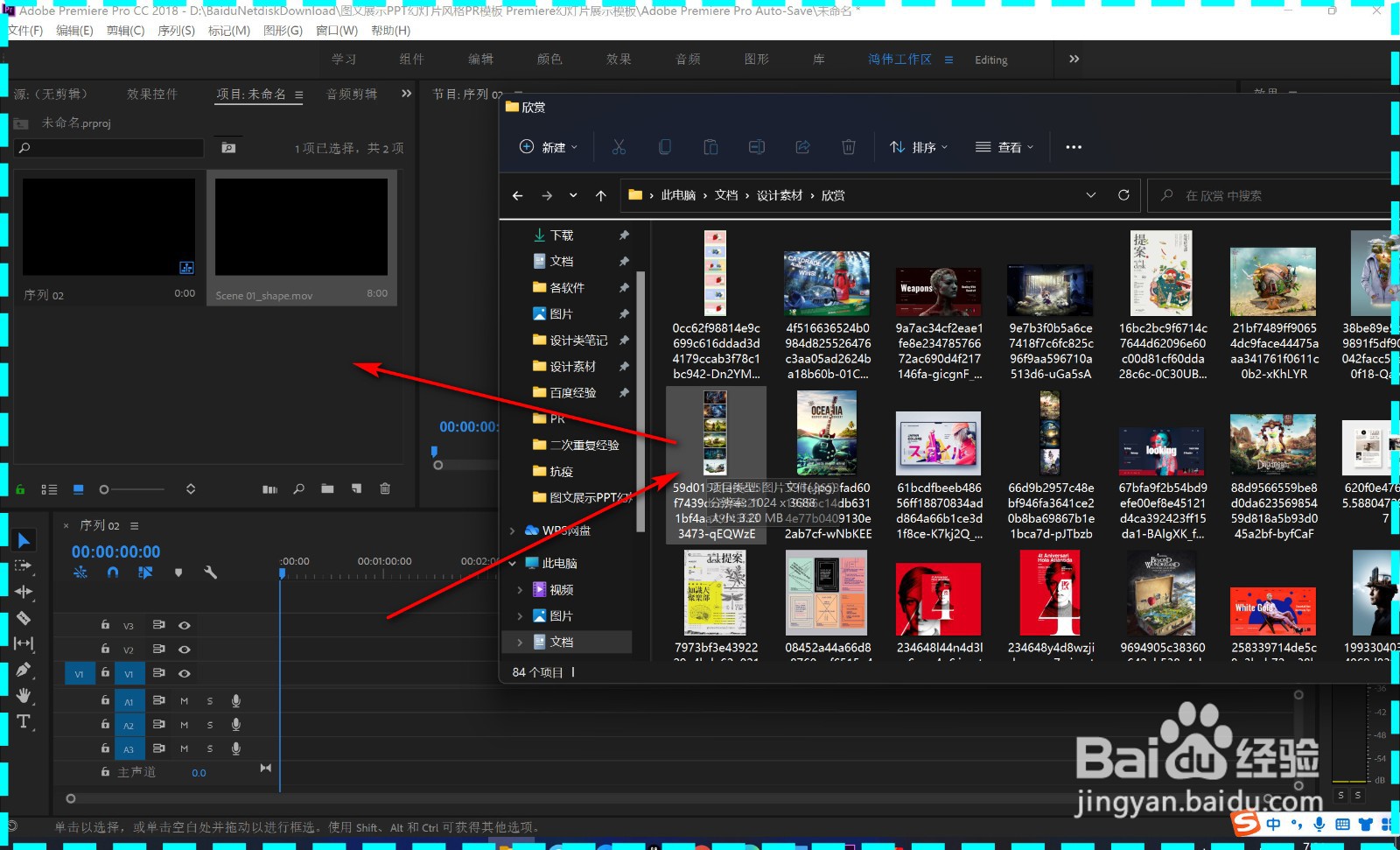1400x850 pixels.
Task: Select the Selection tool arrow
Action: [24, 541]
